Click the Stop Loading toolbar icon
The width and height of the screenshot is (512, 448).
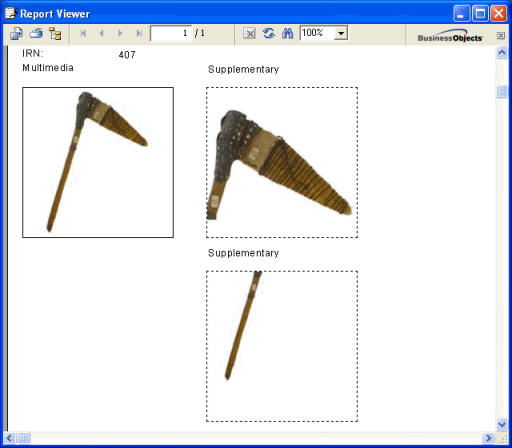coord(249,33)
